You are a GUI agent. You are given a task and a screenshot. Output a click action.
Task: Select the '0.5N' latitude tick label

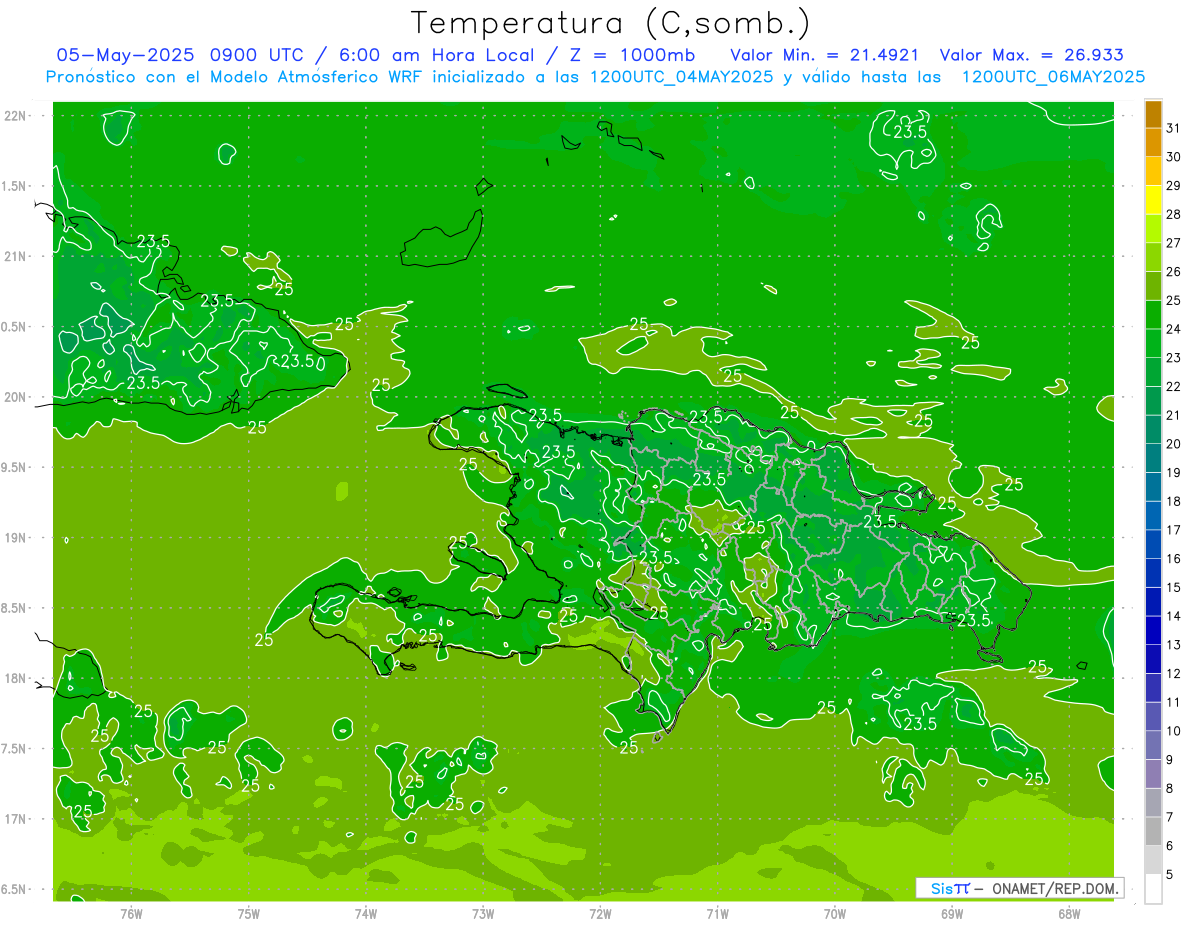pyautogui.click(x=14, y=327)
